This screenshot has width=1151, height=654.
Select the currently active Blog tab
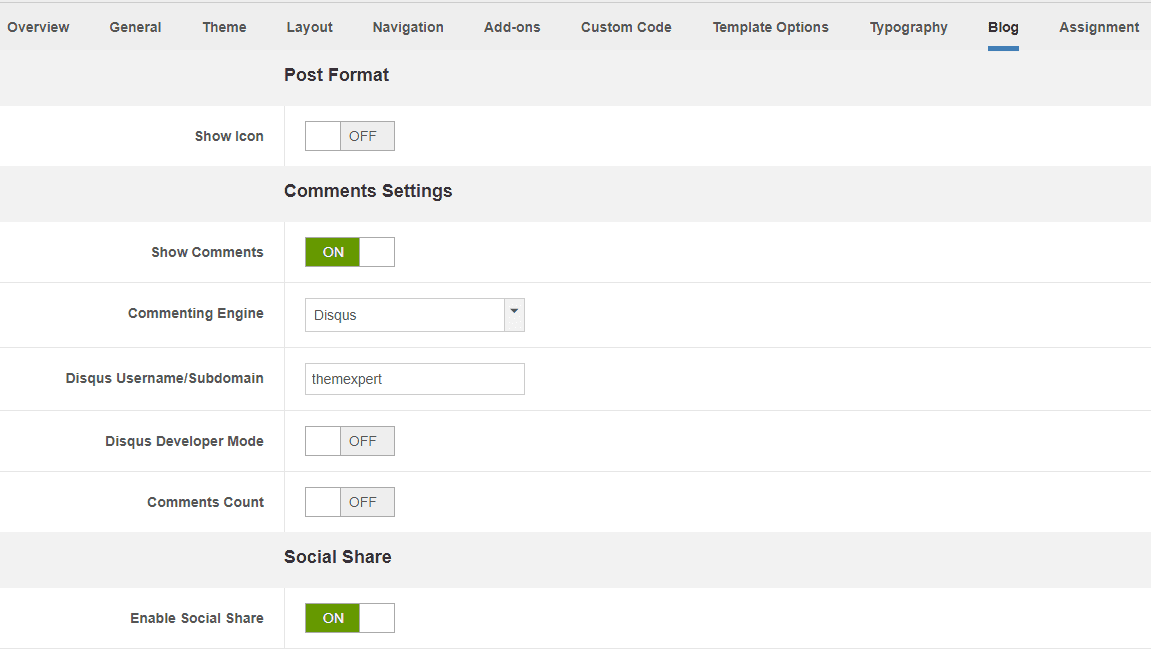point(1003,27)
